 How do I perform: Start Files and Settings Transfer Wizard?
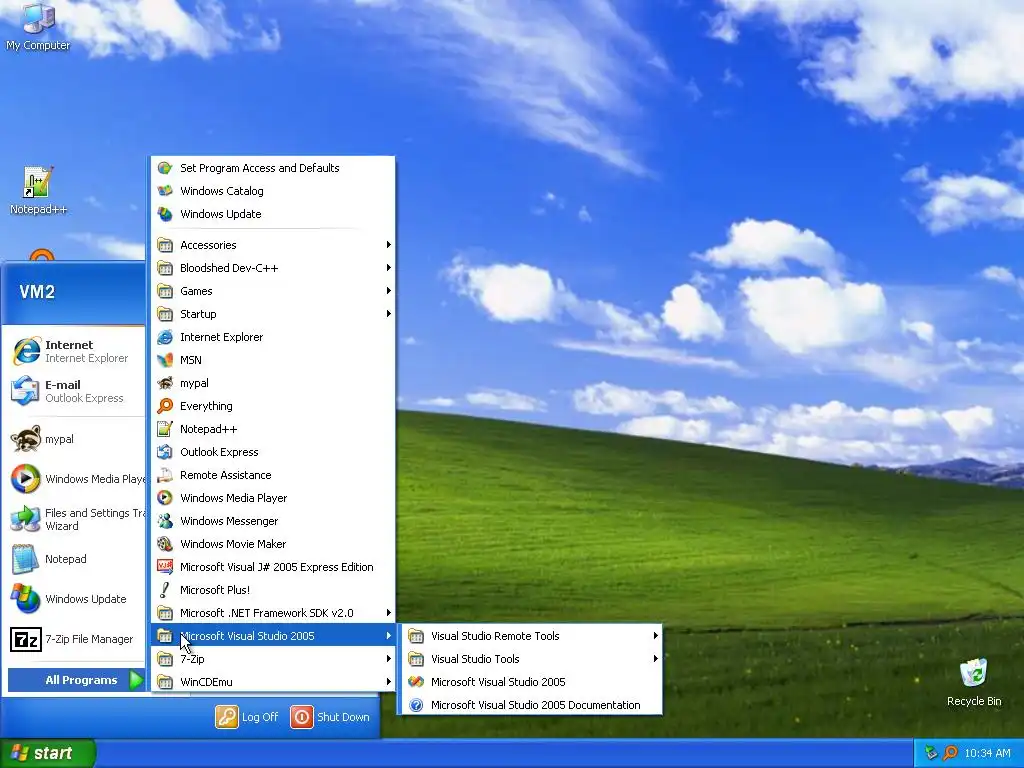click(76, 519)
